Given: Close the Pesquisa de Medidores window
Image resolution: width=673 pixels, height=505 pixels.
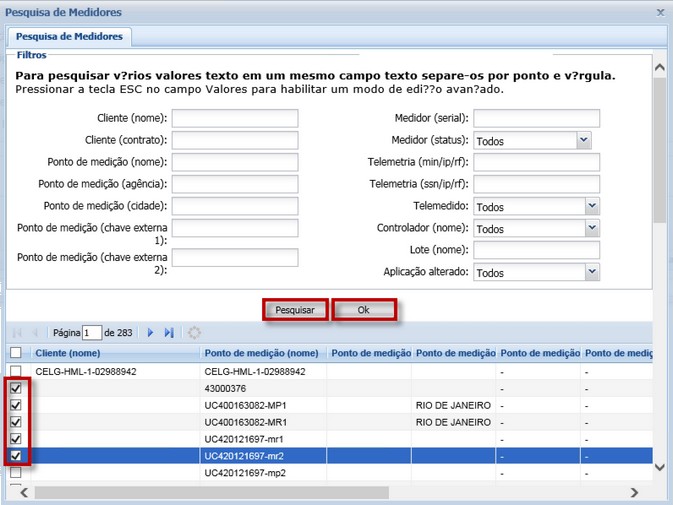Looking at the screenshot, I should (660, 12).
